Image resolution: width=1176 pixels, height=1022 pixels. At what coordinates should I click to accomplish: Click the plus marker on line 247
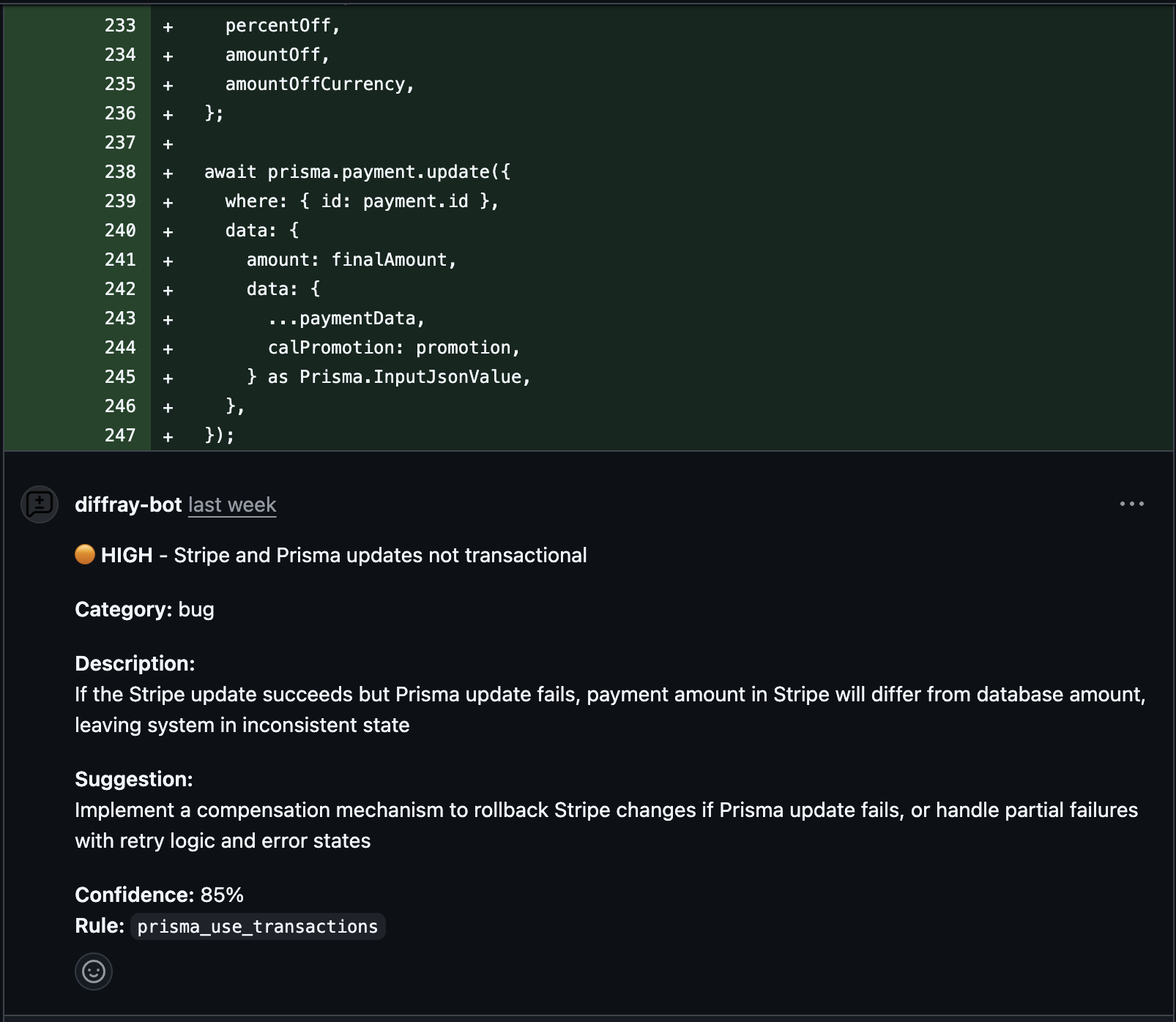(168, 435)
